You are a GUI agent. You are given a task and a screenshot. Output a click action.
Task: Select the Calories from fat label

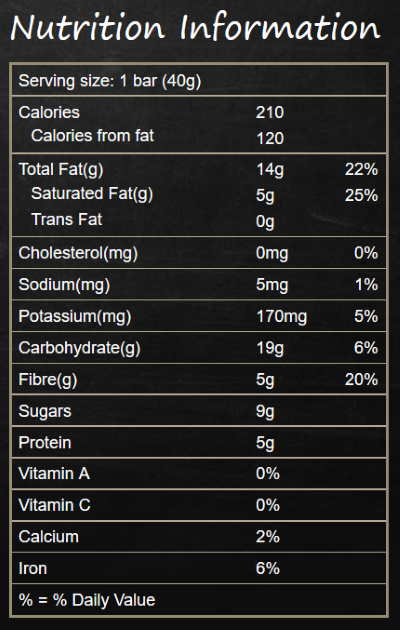(92, 136)
